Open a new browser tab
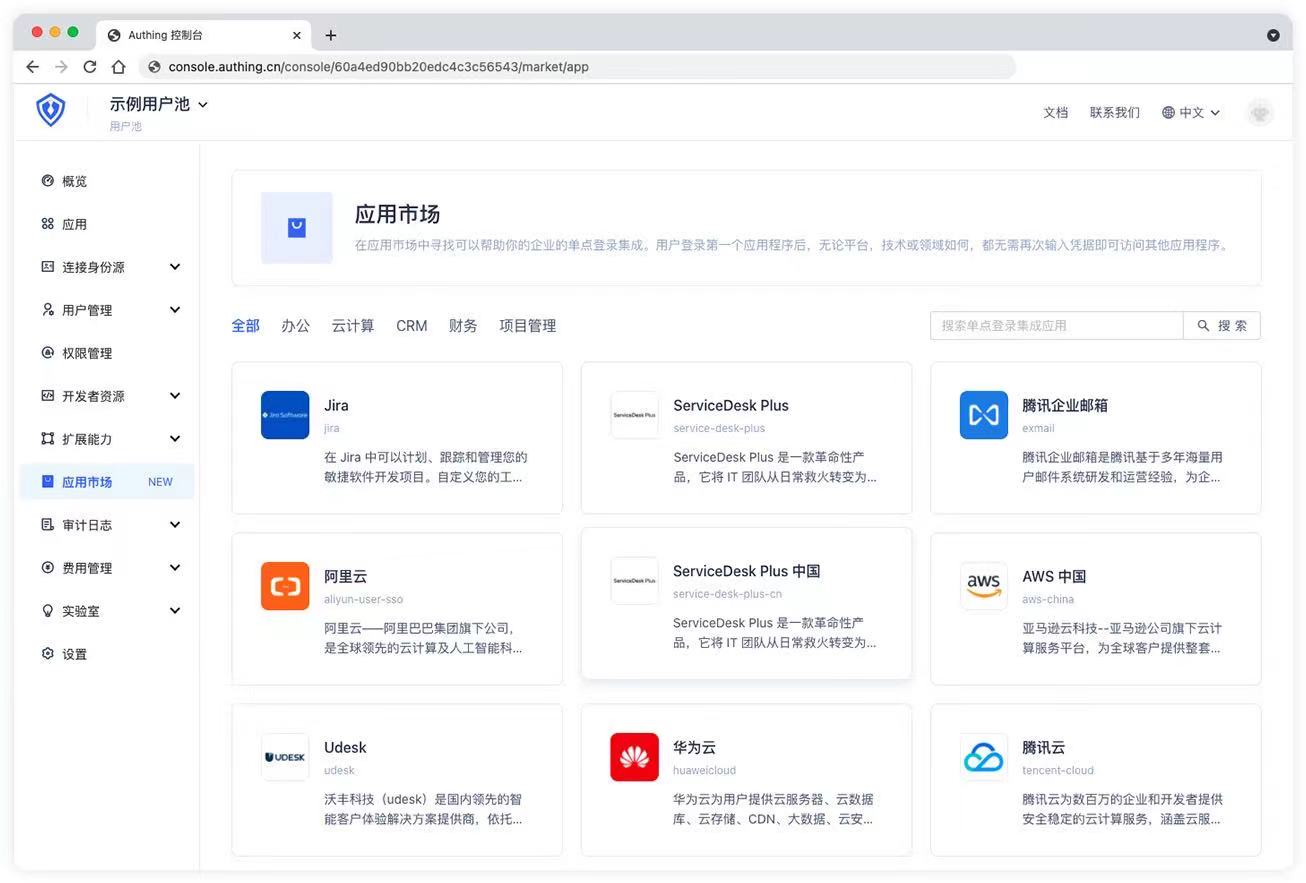The width and height of the screenshot is (1306, 883). (x=331, y=35)
